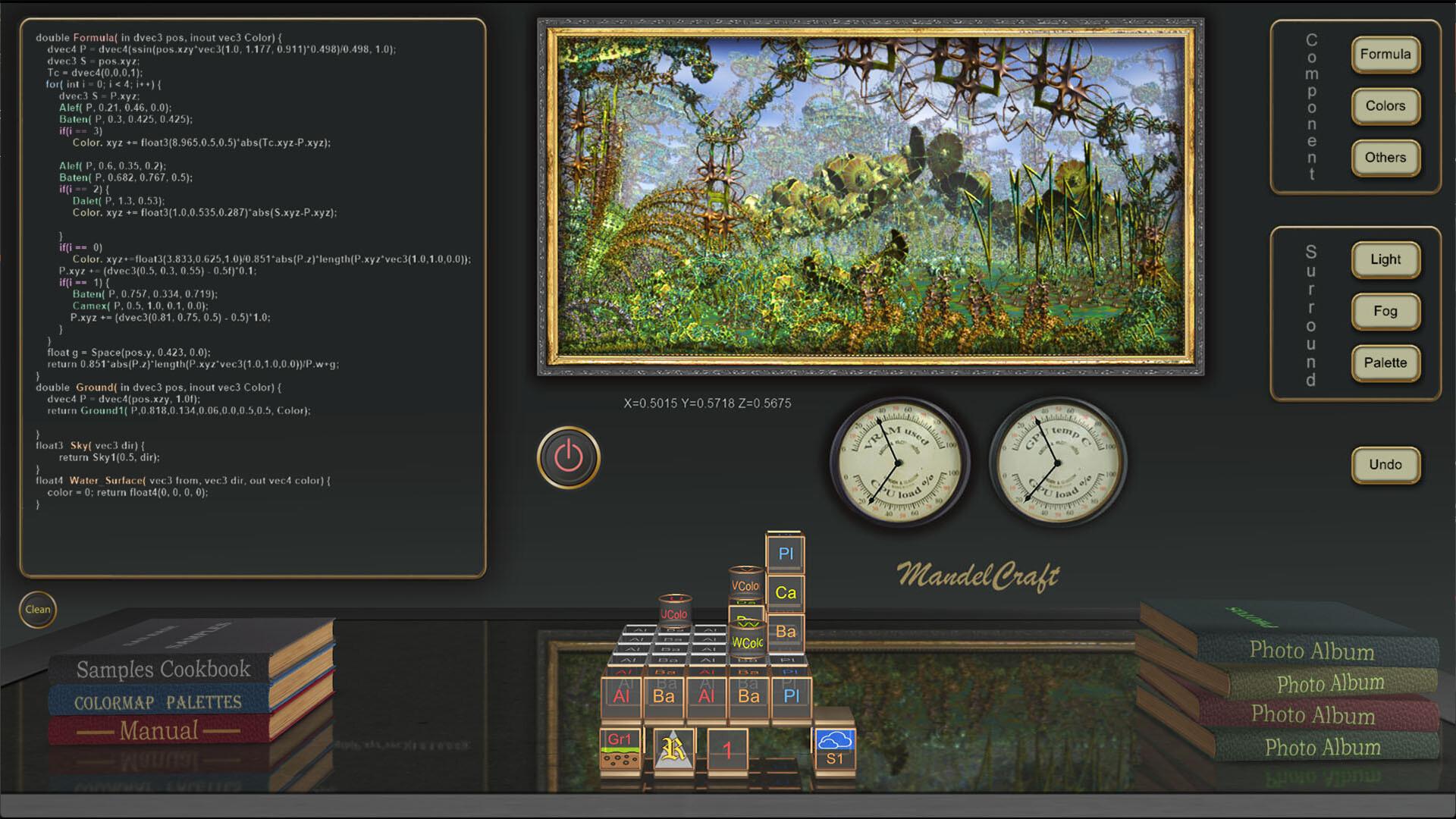The height and width of the screenshot is (819, 1456).
Task: Switch to the Colors component tab
Action: (1385, 106)
